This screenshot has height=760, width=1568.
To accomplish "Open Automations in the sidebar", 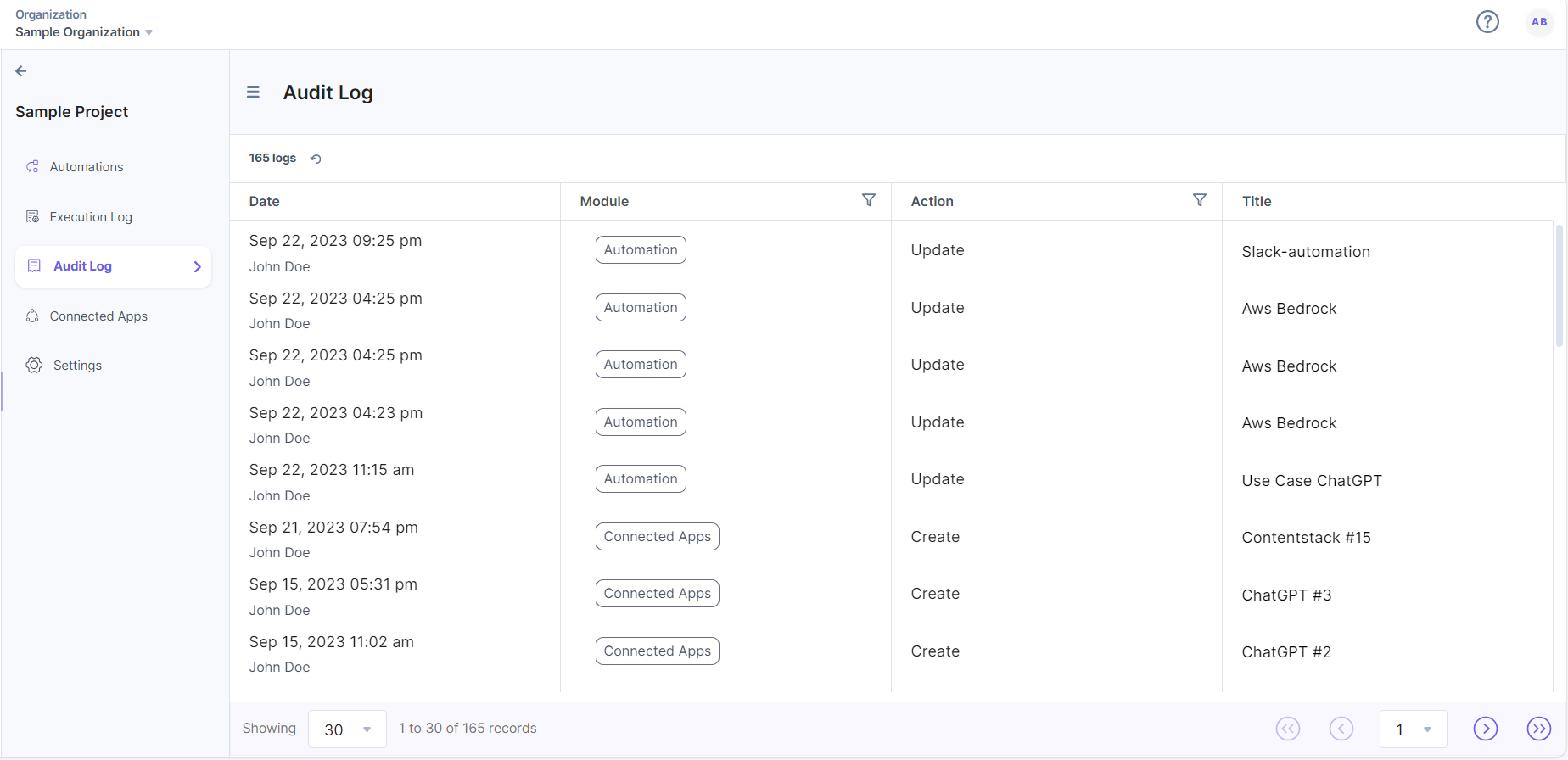I will point(87,167).
